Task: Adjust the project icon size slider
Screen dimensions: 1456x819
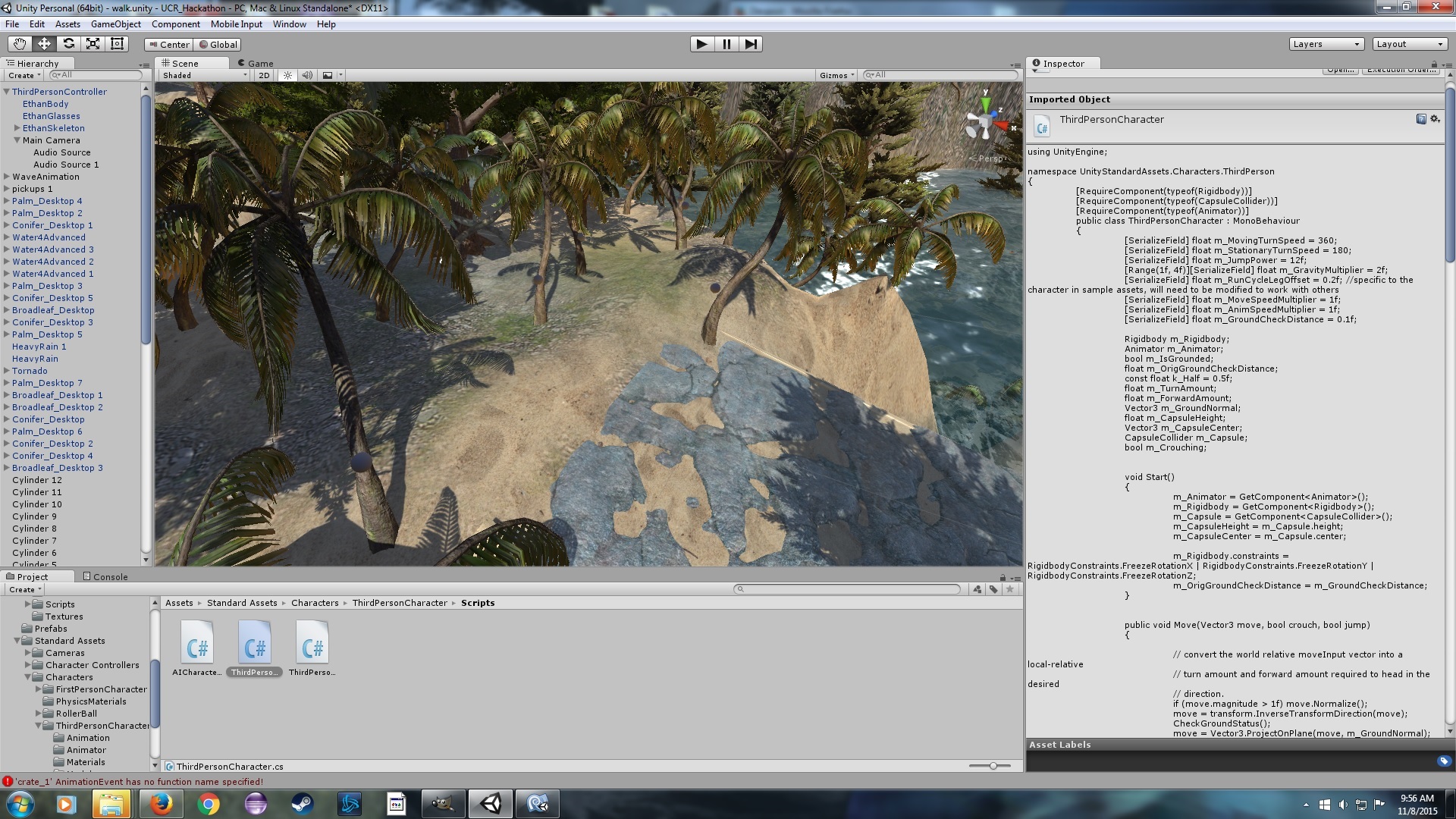Action: point(993,766)
